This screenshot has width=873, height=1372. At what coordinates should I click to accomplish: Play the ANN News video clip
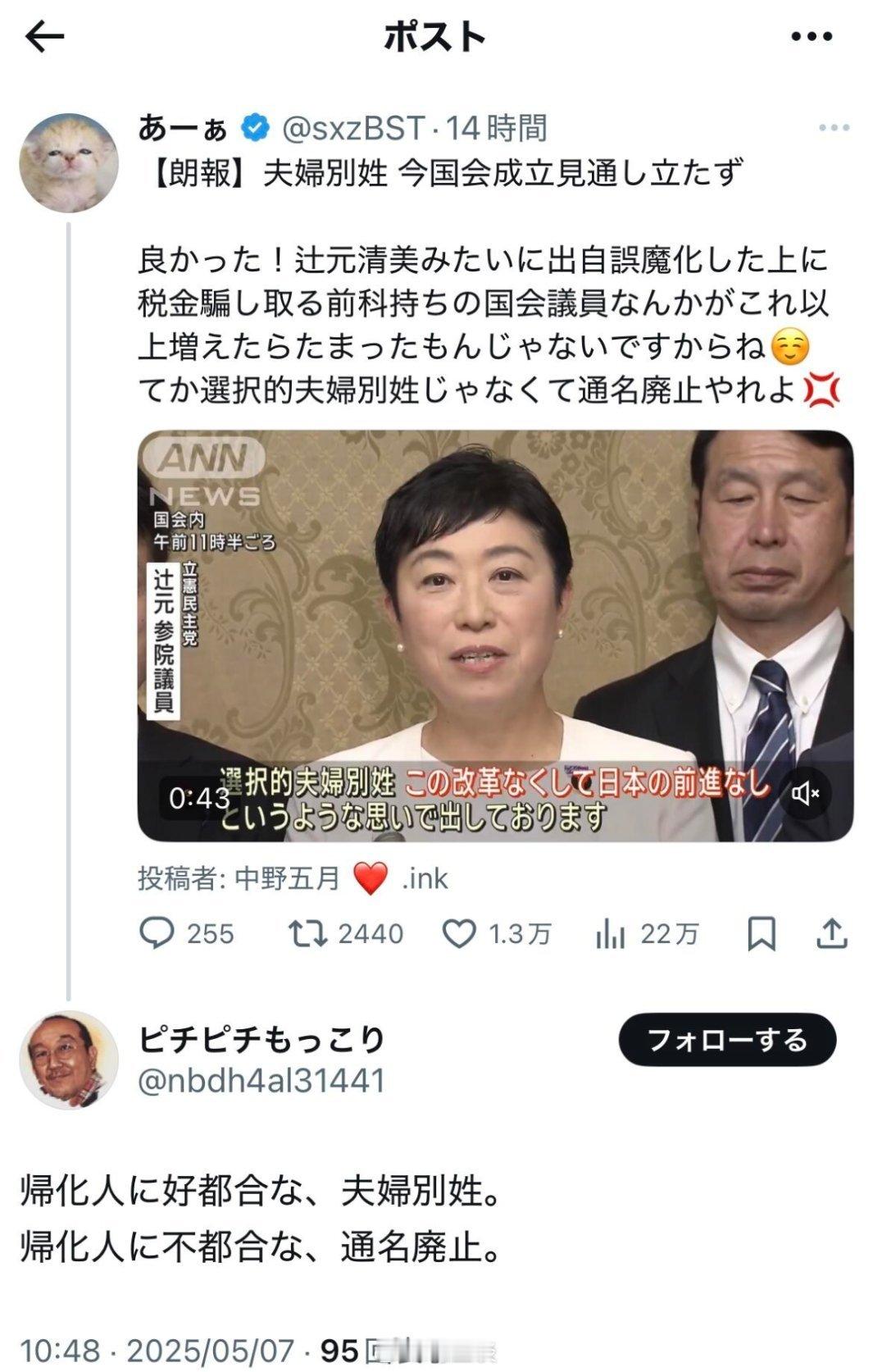tap(495, 636)
